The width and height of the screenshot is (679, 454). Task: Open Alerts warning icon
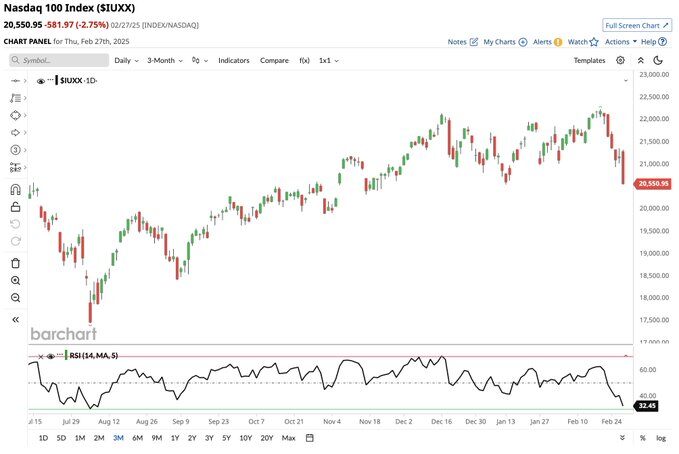(558, 42)
